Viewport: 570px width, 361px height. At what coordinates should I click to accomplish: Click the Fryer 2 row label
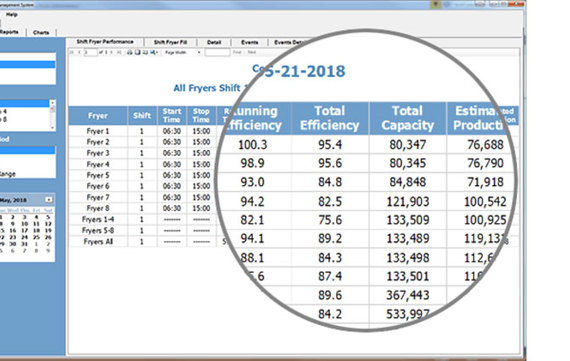(98, 142)
